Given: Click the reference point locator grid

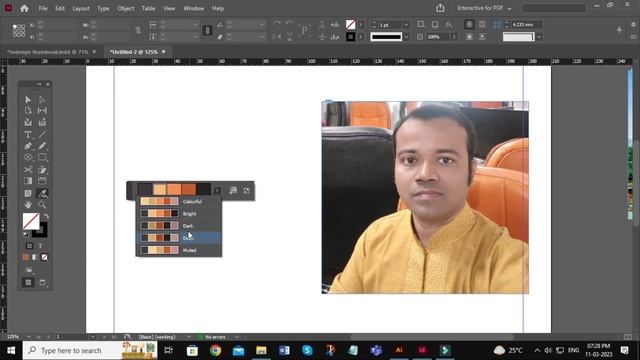Looking at the screenshot, I should (19, 31).
